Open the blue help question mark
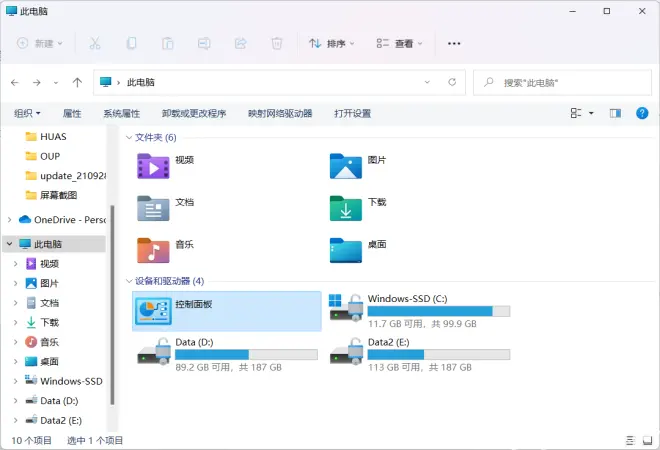The width and height of the screenshot is (660, 450). click(642, 113)
